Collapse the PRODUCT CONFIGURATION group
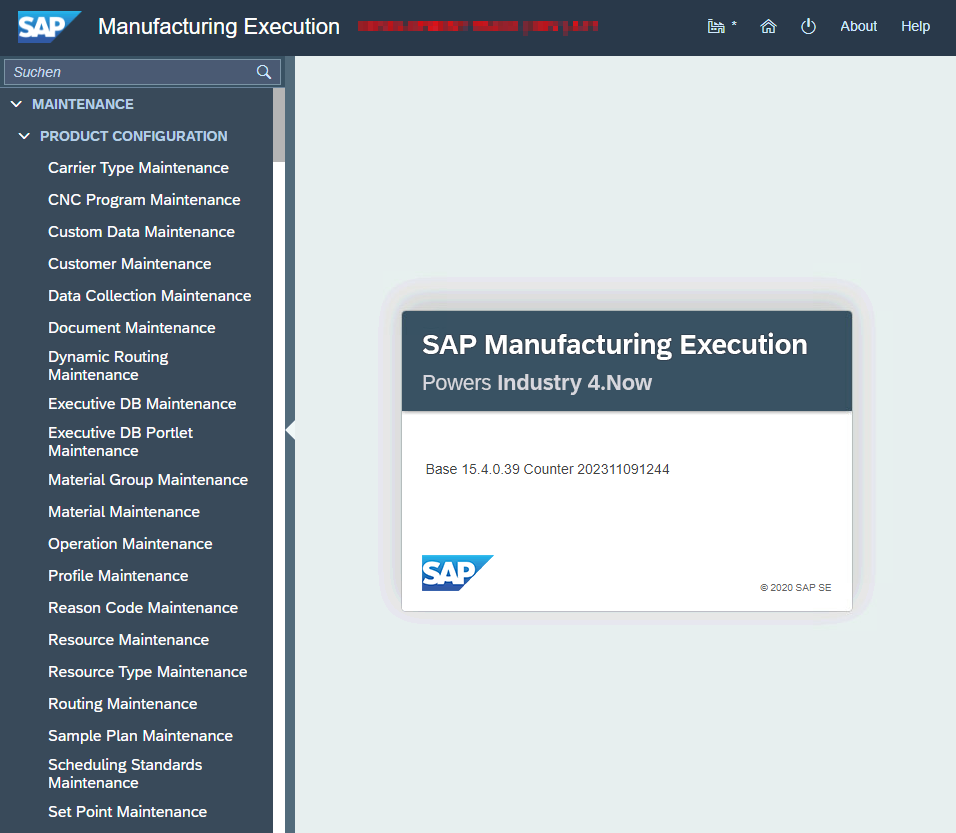This screenshot has width=956, height=833. [24, 136]
